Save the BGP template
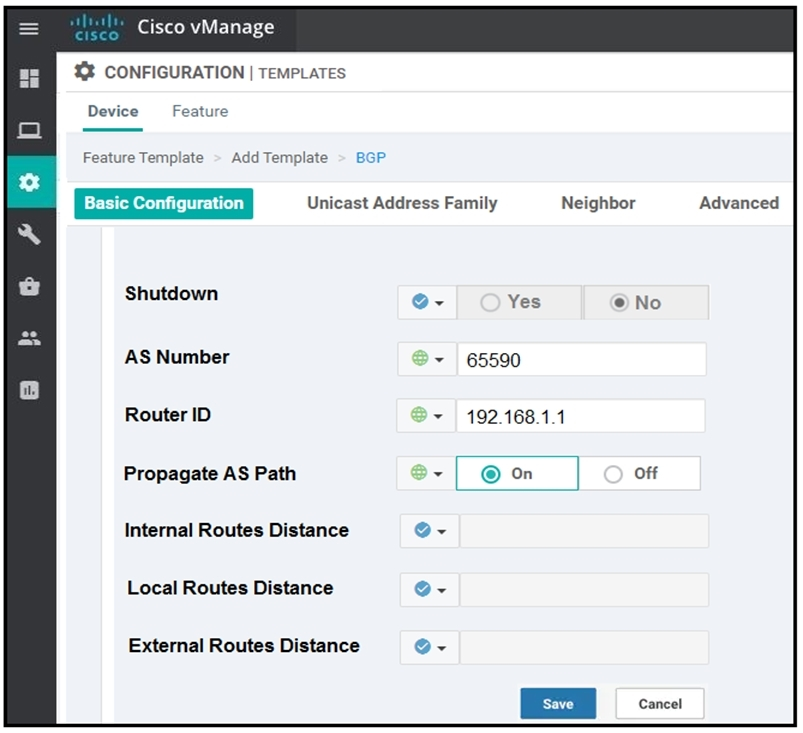This screenshot has width=803, height=733. (x=558, y=704)
